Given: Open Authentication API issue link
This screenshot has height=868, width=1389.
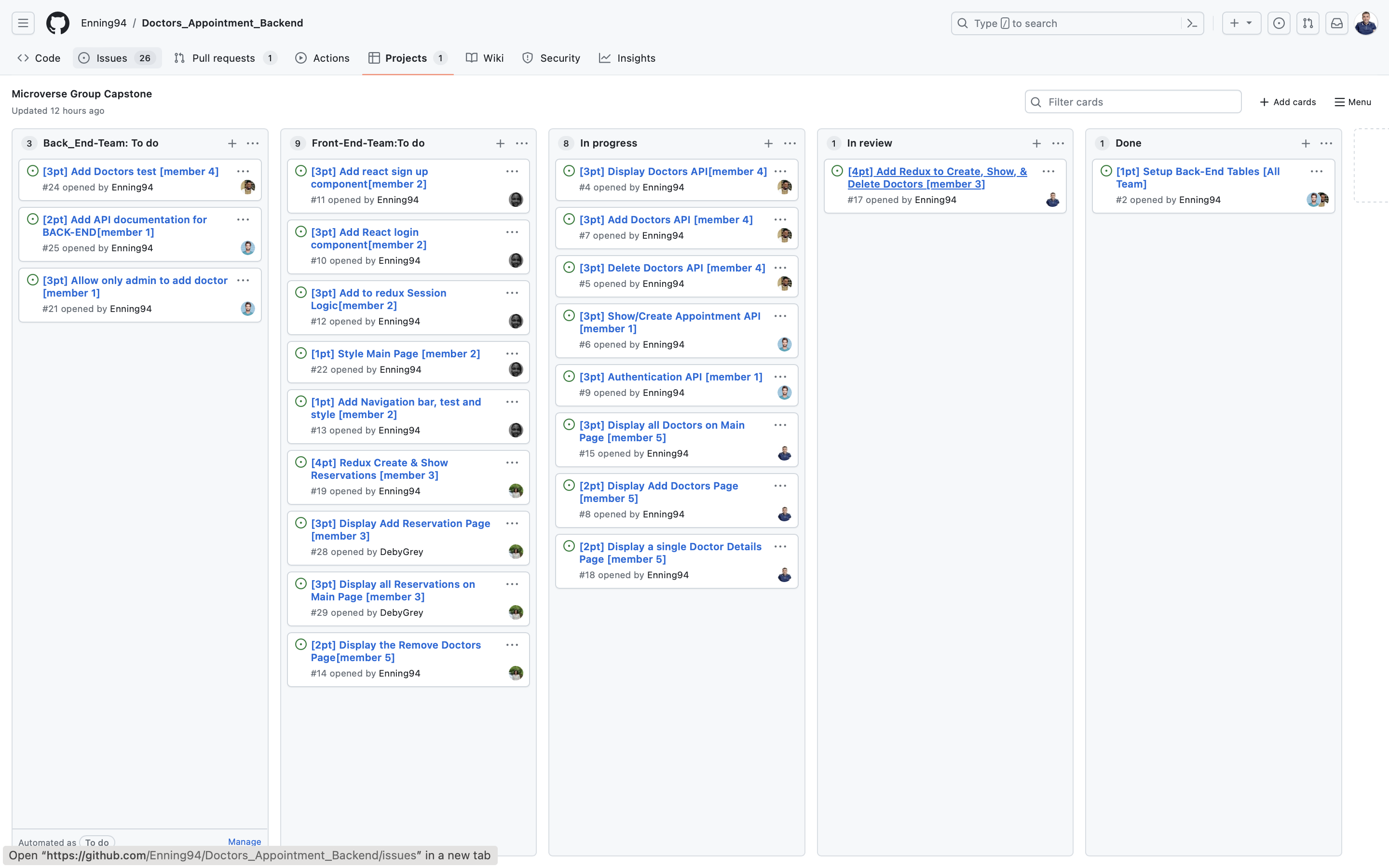Looking at the screenshot, I should tap(670, 377).
